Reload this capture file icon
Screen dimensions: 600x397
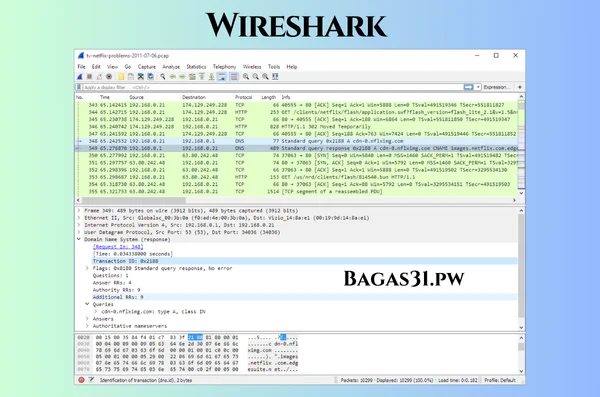[x=151, y=77]
